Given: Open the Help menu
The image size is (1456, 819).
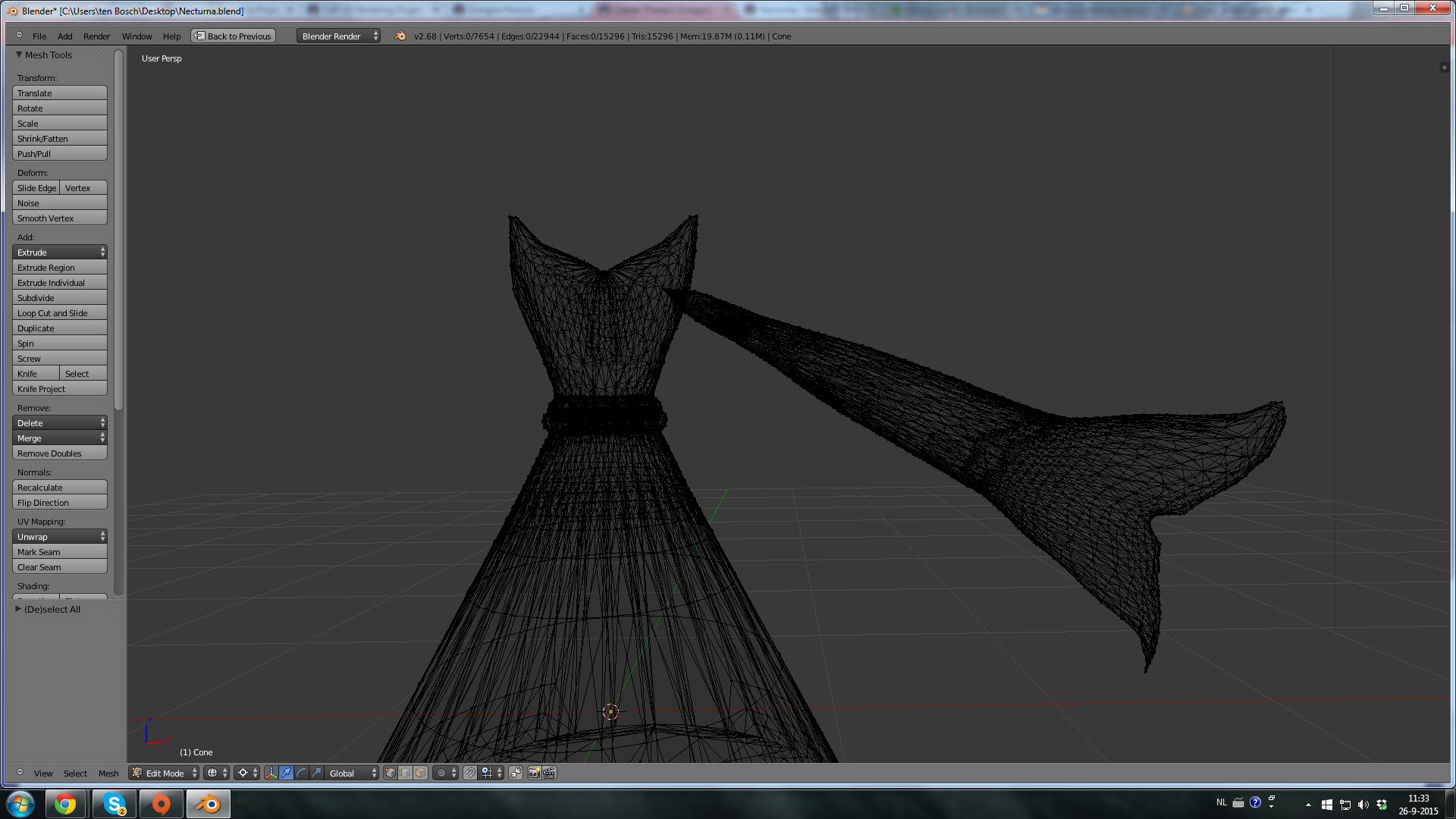Looking at the screenshot, I should 171,36.
